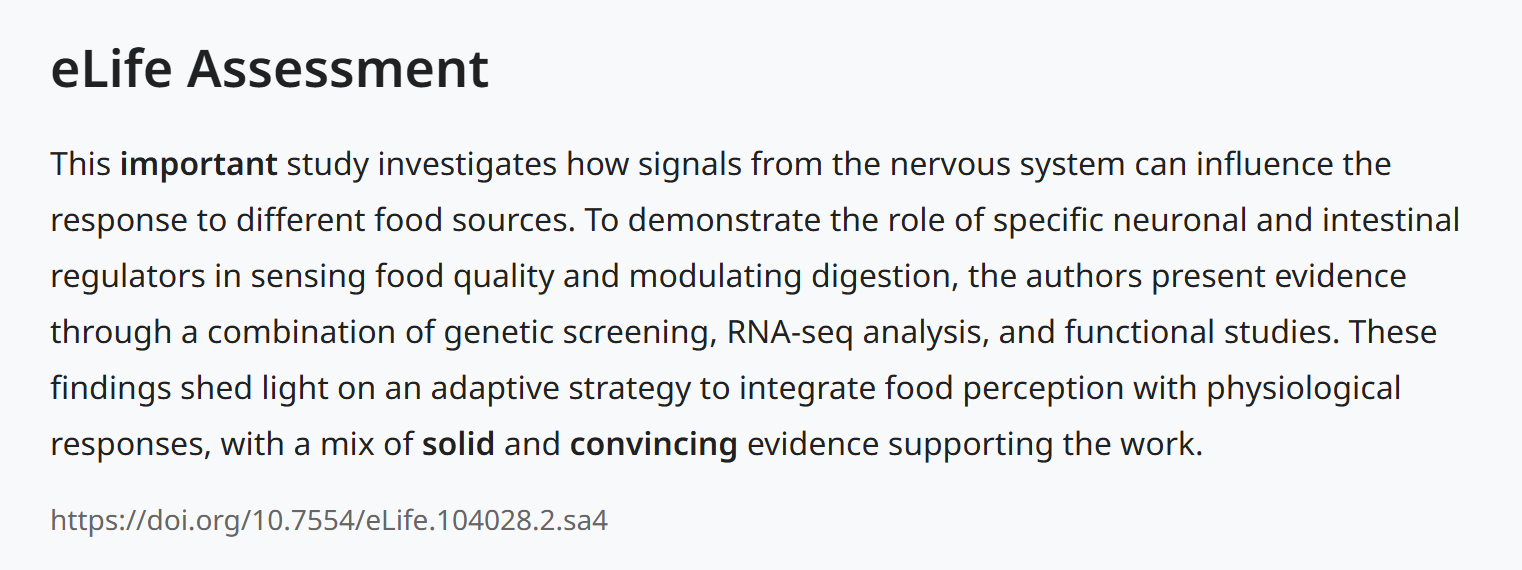This screenshot has width=1522, height=570.
Task: Click the bold word "convincing"
Action: tap(653, 444)
